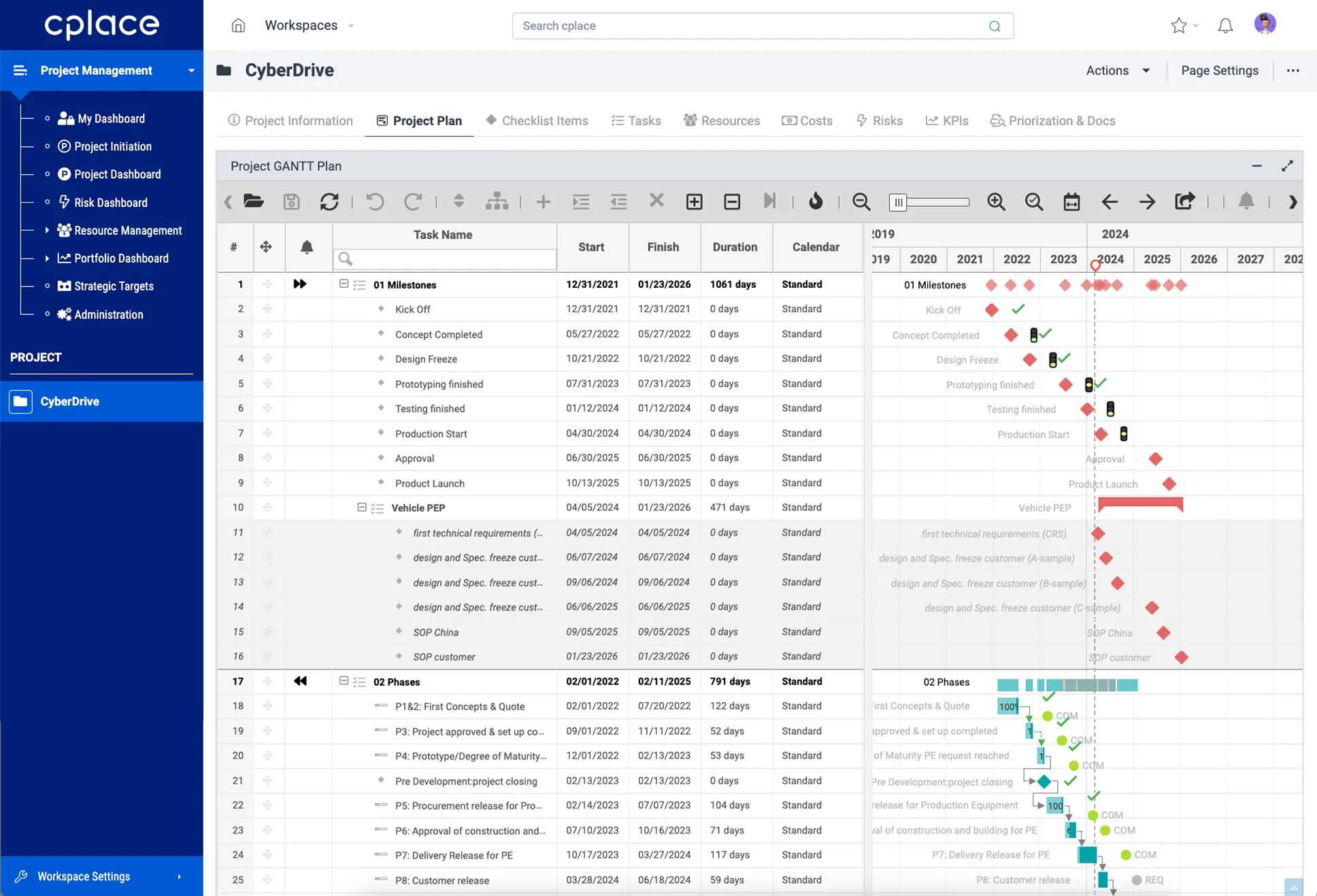
Task: Click the zoom in magnifier icon
Action: pyautogui.click(x=996, y=201)
